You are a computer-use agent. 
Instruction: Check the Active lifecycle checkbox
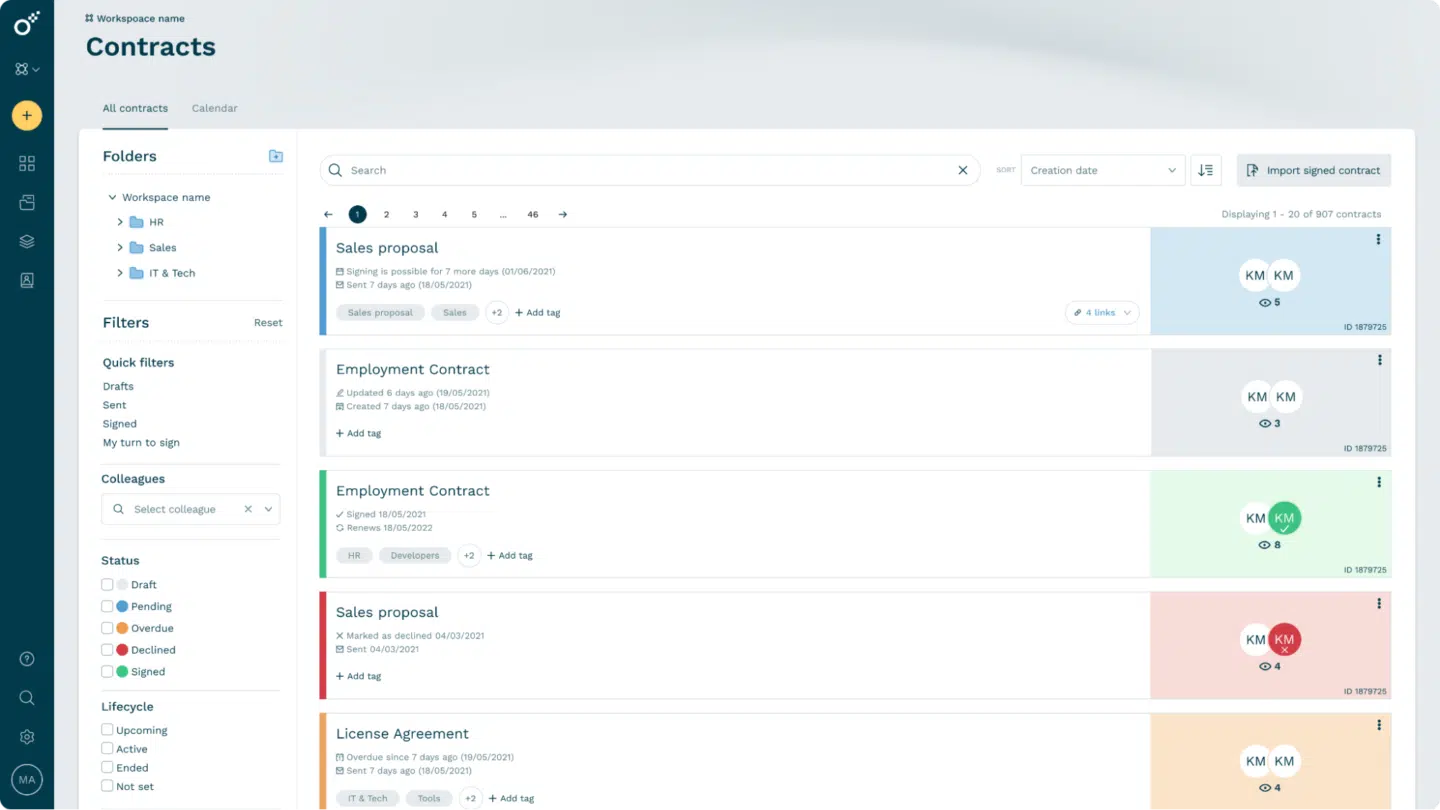tap(107, 748)
